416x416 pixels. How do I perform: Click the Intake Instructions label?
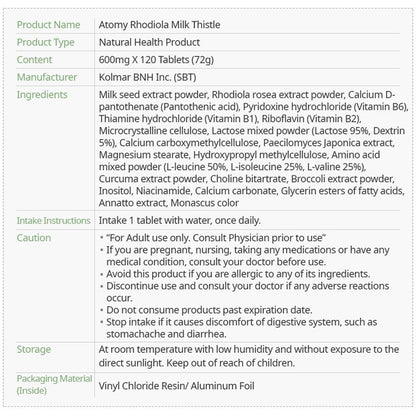[x=54, y=220]
